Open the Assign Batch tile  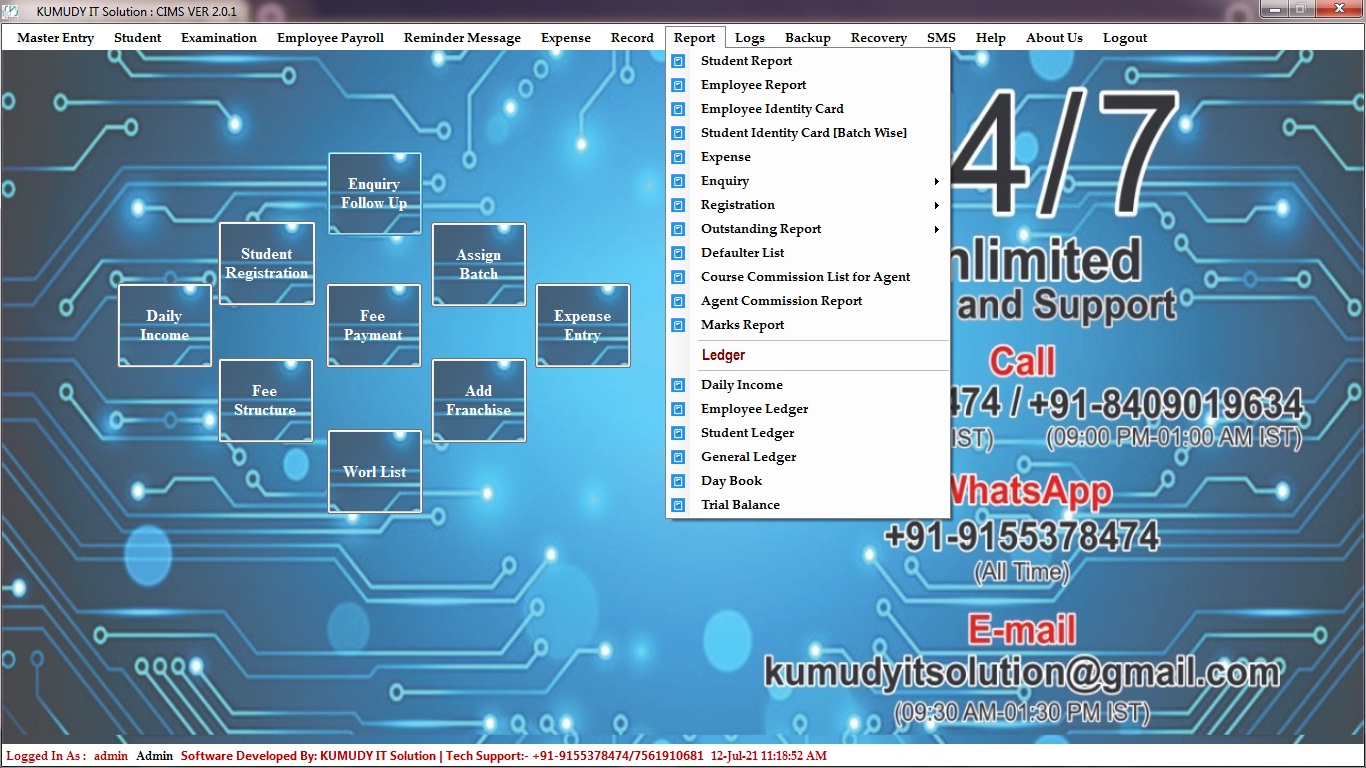point(478,265)
